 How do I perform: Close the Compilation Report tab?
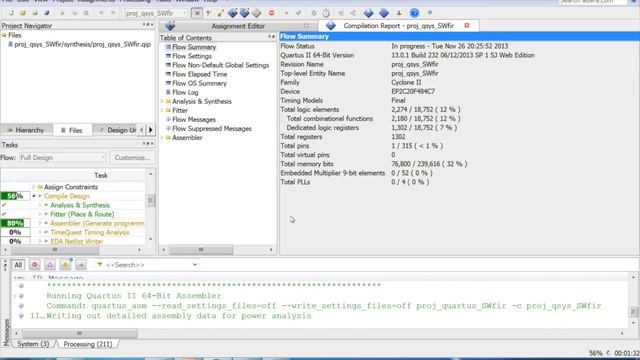pos(467,25)
